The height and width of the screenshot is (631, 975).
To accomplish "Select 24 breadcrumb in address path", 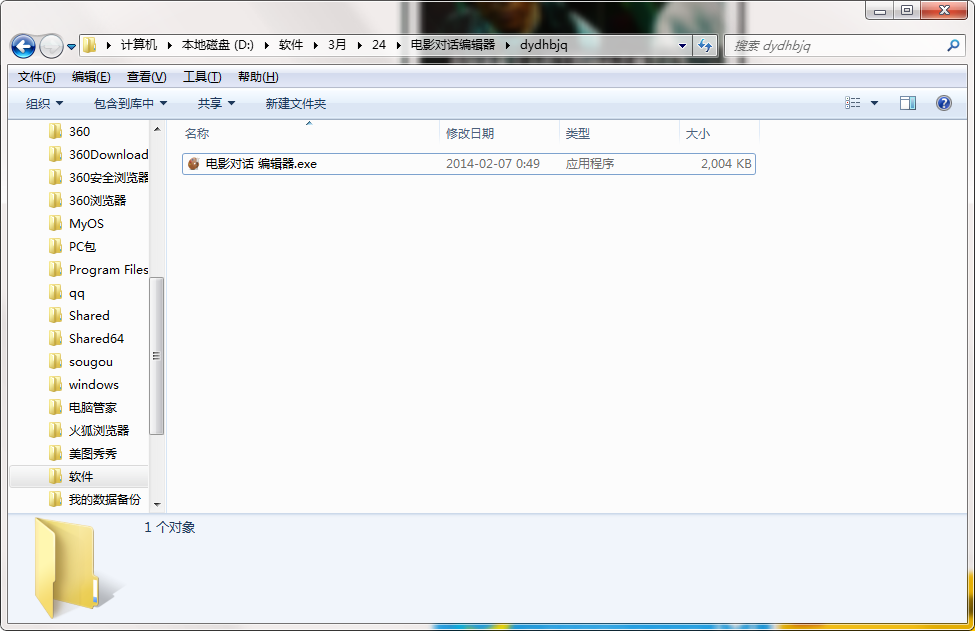I will pyautogui.click(x=379, y=45).
